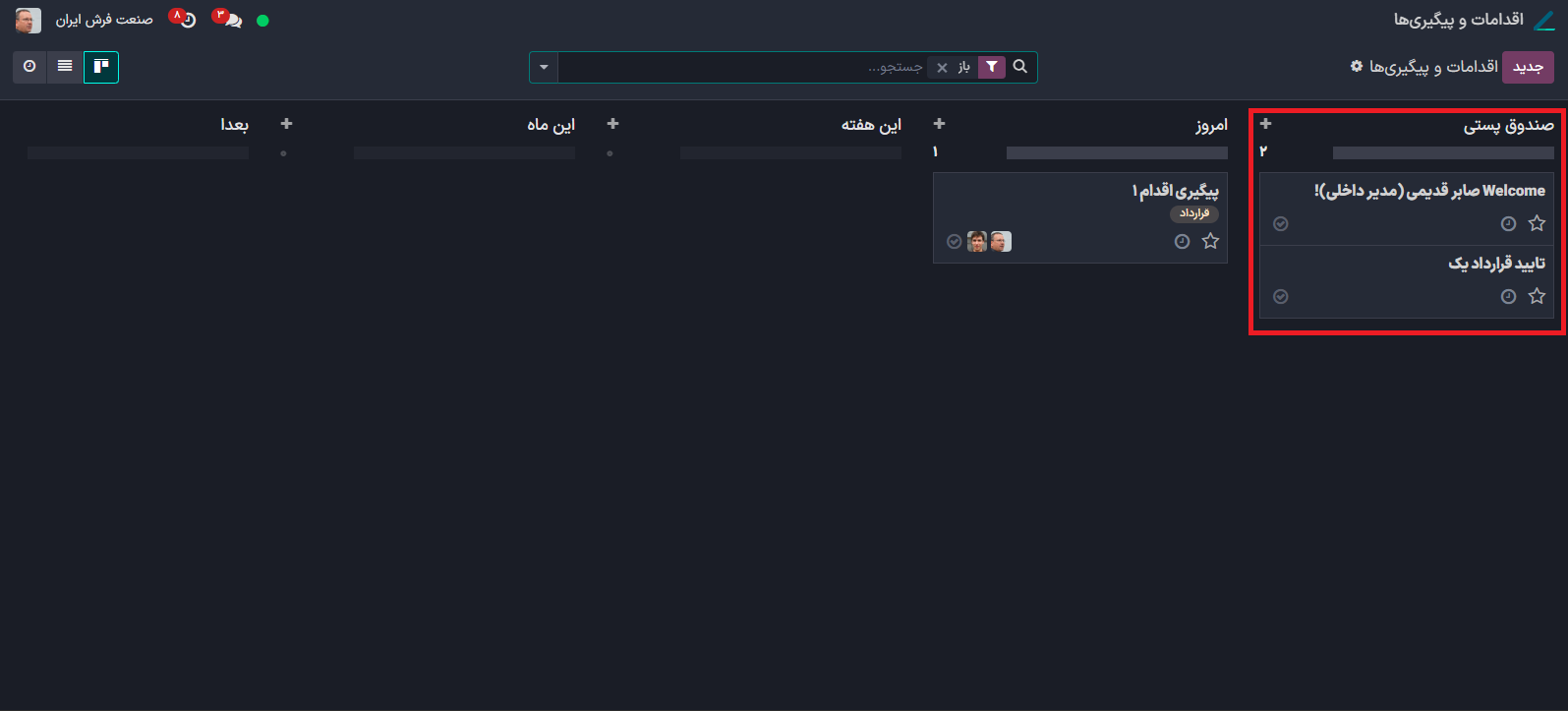Remove the باز filter from search
This screenshot has height=711, width=1568.
tap(942, 68)
